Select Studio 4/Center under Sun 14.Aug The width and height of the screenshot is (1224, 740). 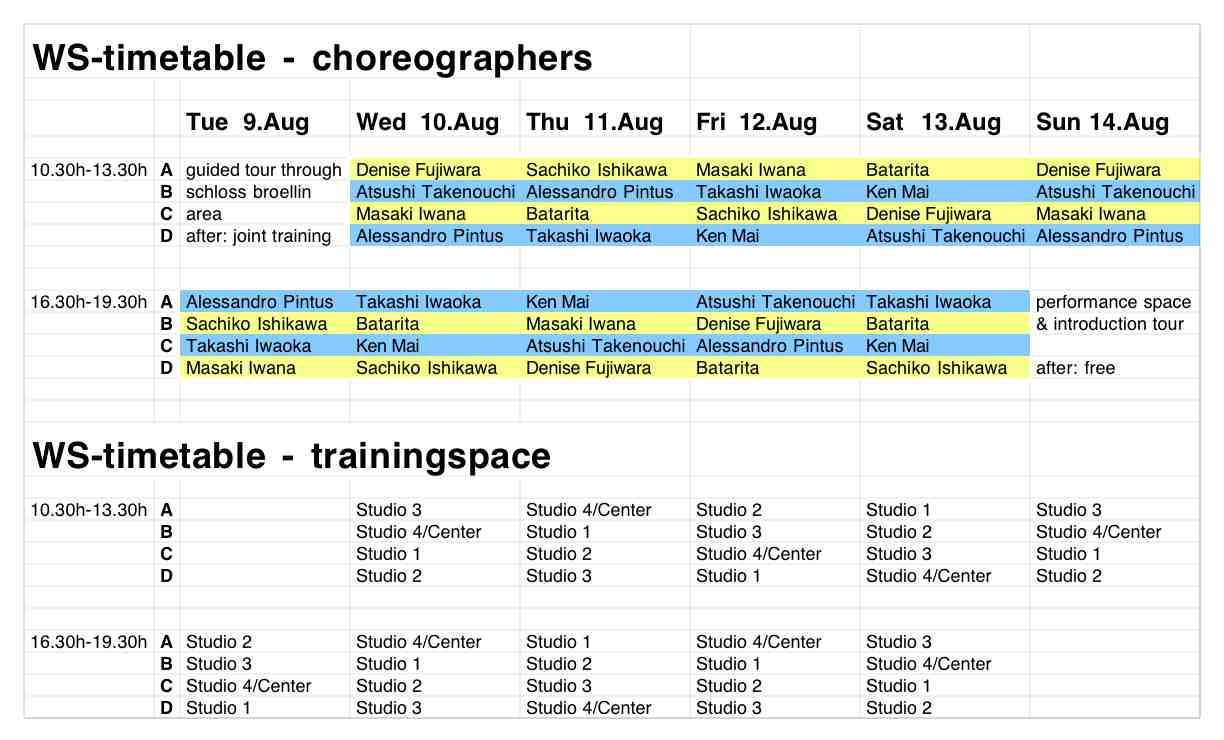pyautogui.click(x=1098, y=532)
